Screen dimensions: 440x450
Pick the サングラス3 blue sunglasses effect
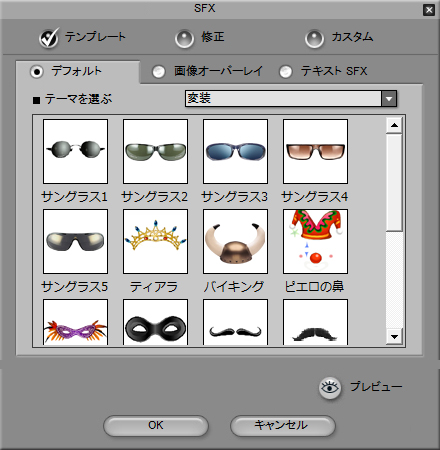[x=235, y=151]
